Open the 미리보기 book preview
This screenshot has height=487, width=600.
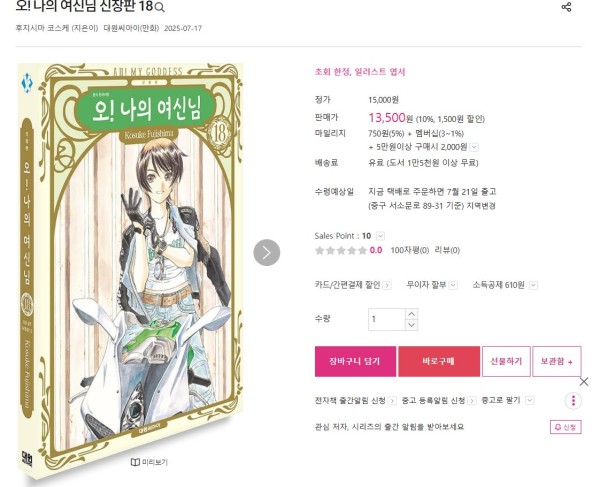point(149,462)
